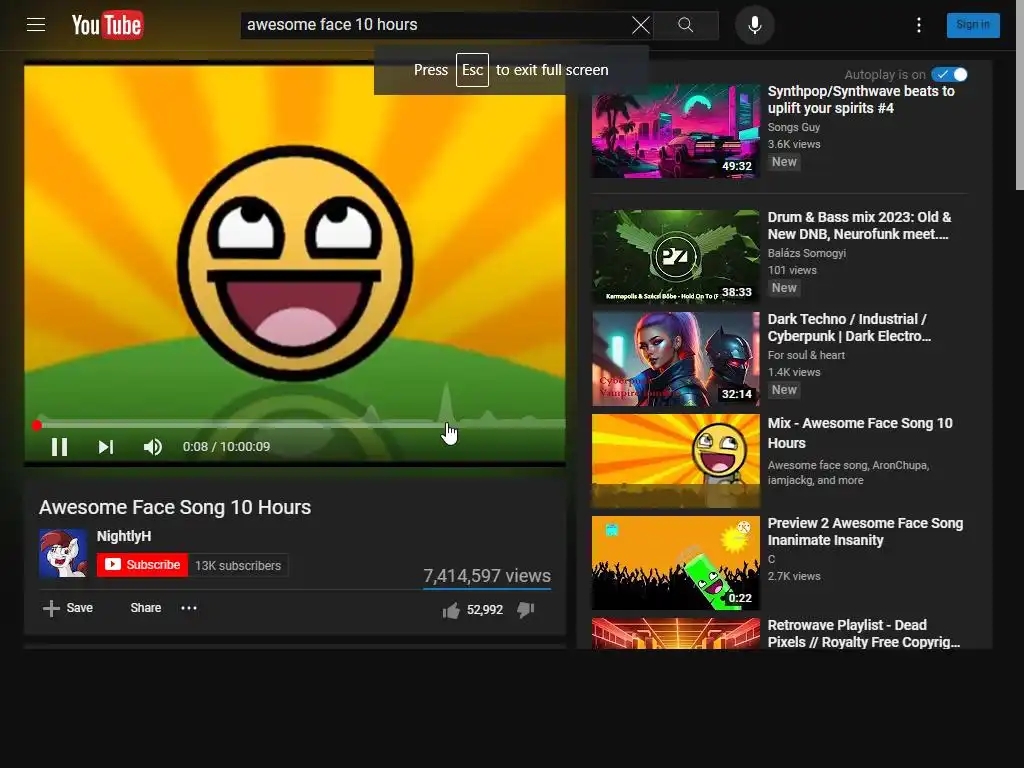Subscribe to the NightlyH channel
This screenshot has height=768, width=1024.
tap(142, 565)
